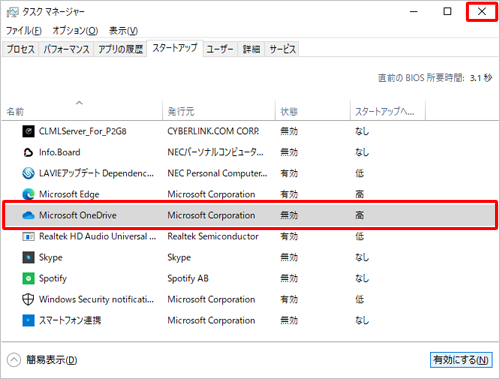Select the Microsoft OneDrive entry name
Viewport: 500px width, 379px height.
point(78,215)
